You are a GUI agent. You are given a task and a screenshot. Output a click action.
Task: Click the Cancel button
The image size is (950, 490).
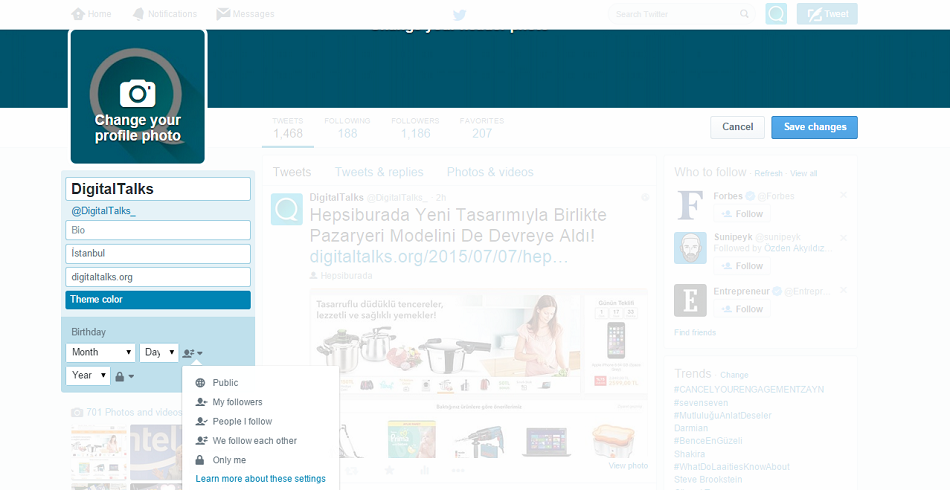click(737, 127)
